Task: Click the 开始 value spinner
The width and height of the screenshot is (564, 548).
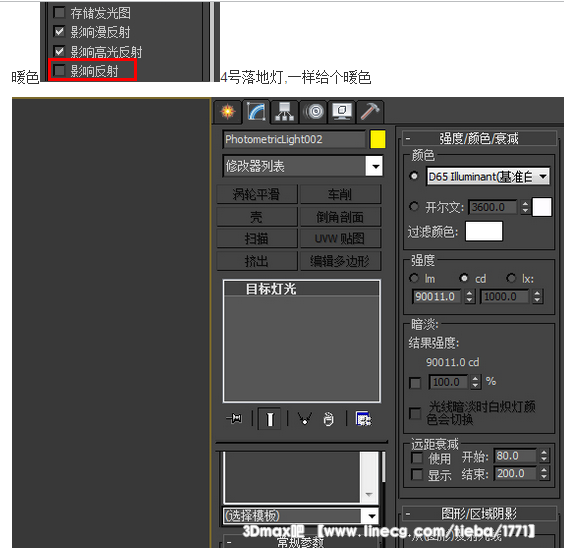Action: pos(544,456)
